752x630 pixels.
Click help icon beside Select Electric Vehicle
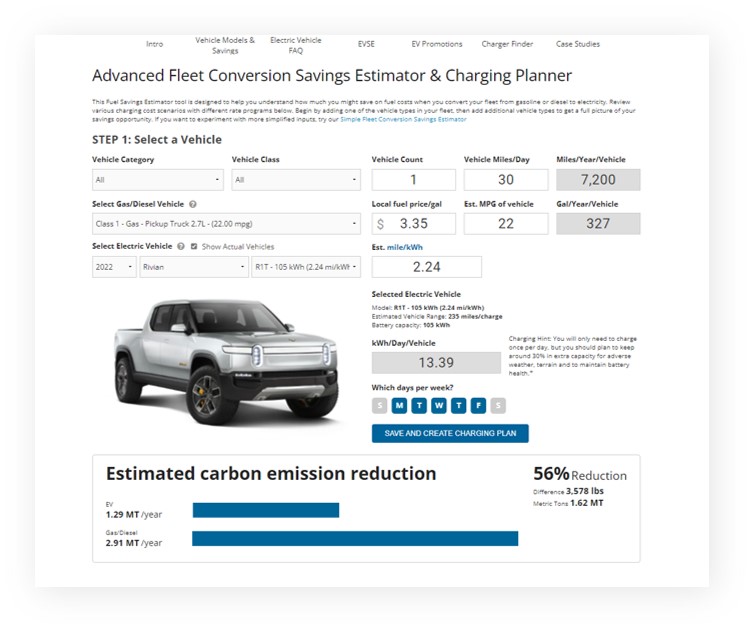(181, 246)
